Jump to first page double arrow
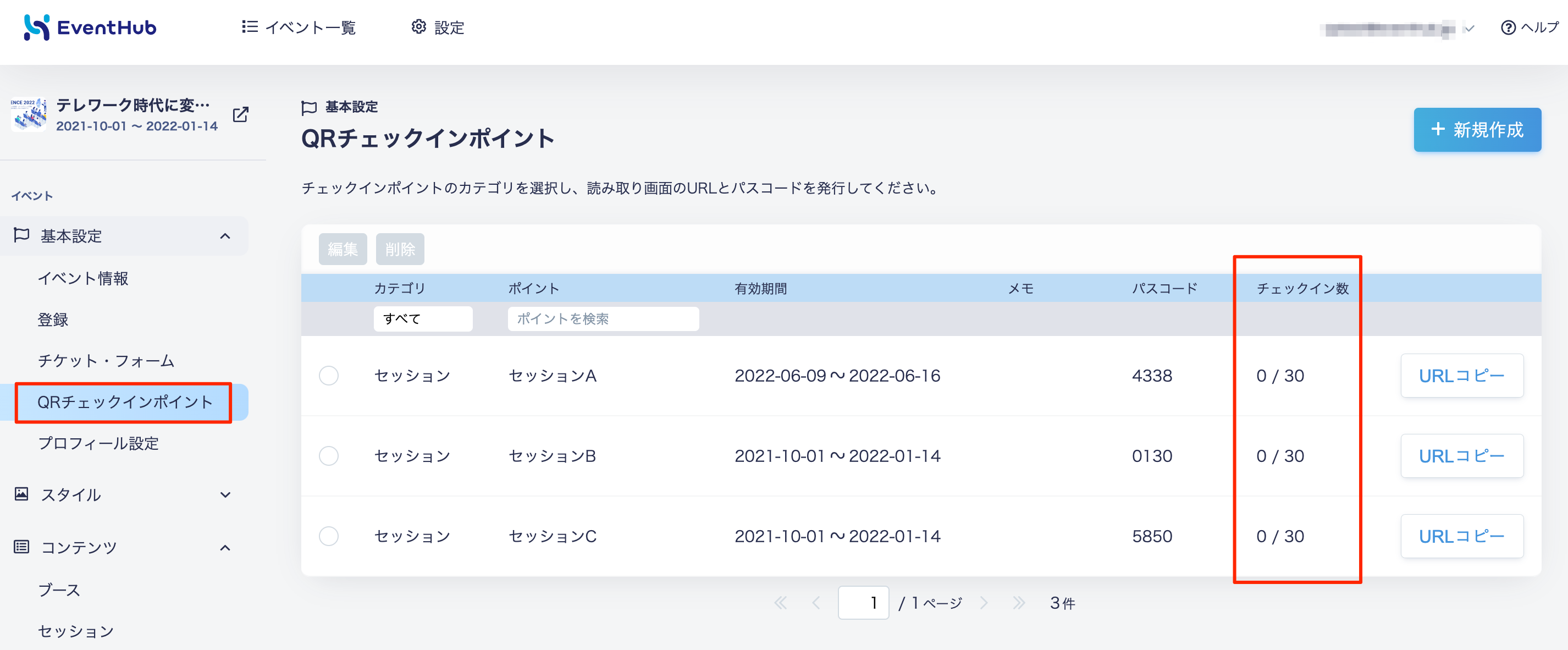Screen dimensions: 1568x650 point(780,603)
